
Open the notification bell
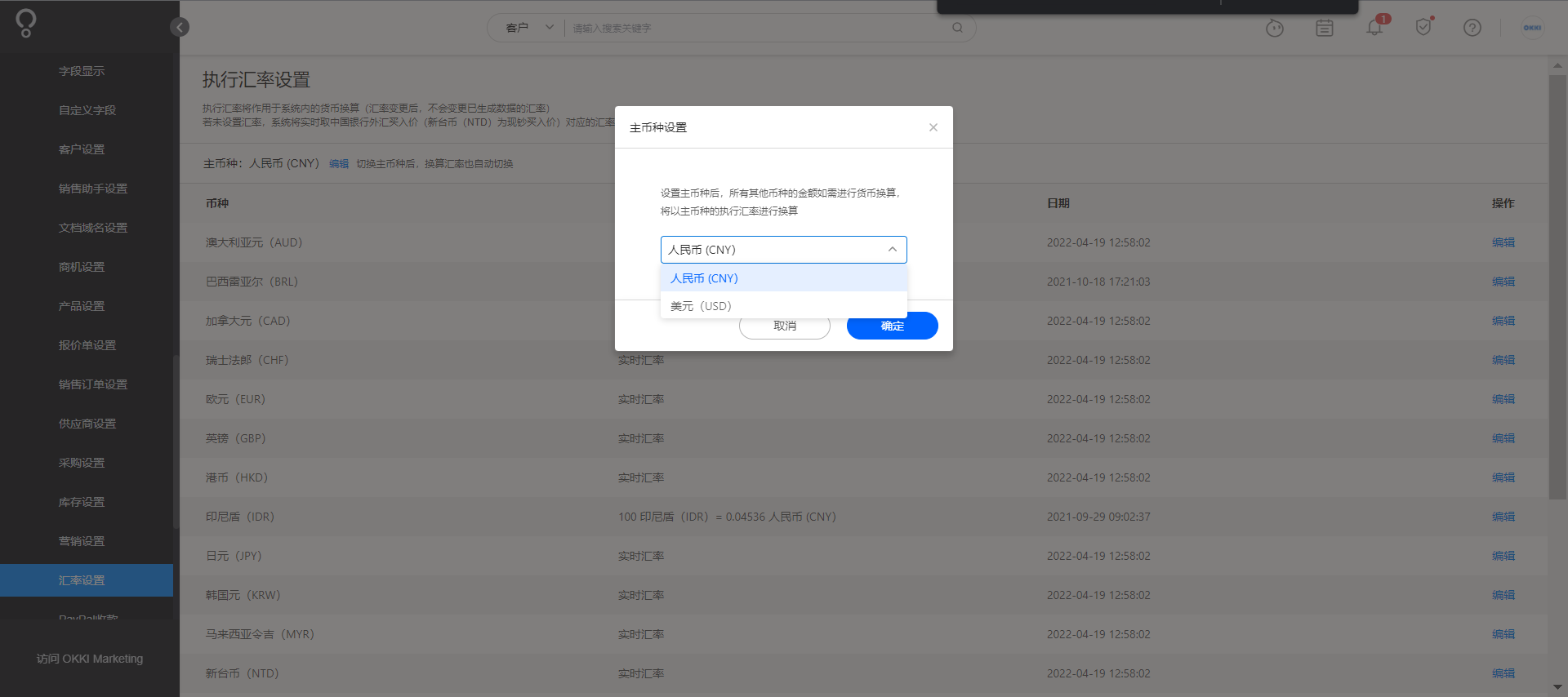[x=1374, y=28]
